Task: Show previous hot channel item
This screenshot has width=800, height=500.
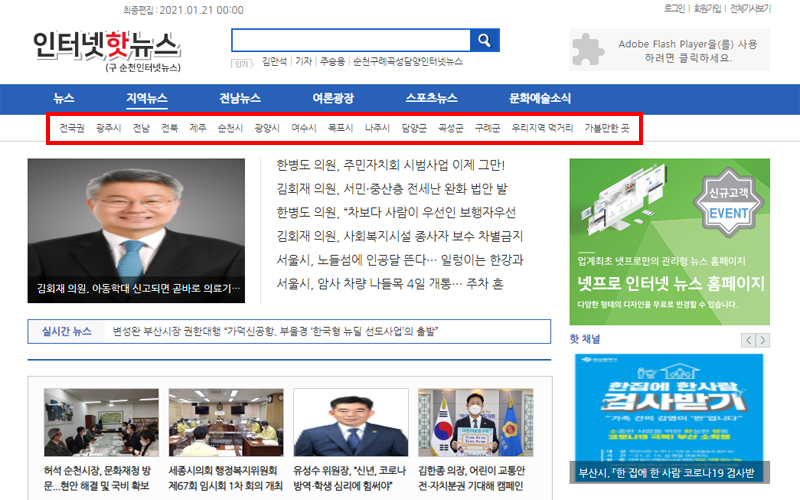Action: tap(748, 340)
